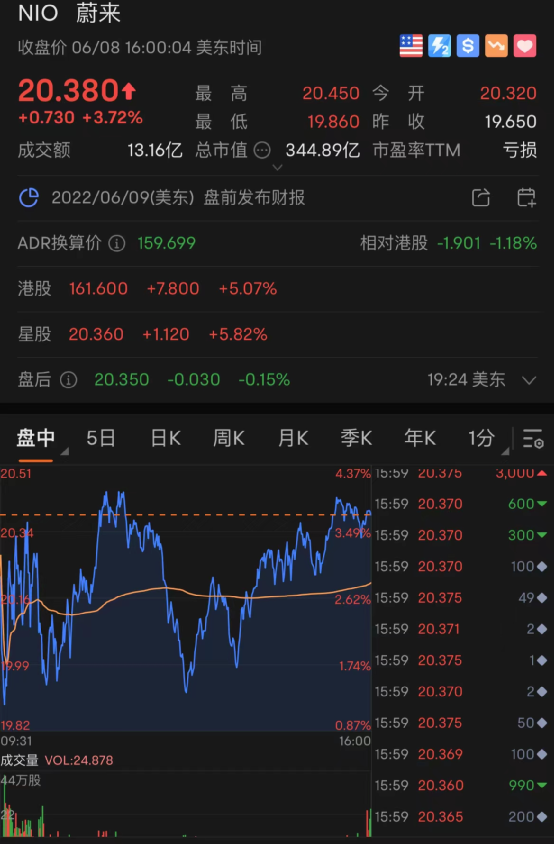Expand the quote details chevron below 总市值
The width and height of the screenshot is (554, 844).
(277, 167)
